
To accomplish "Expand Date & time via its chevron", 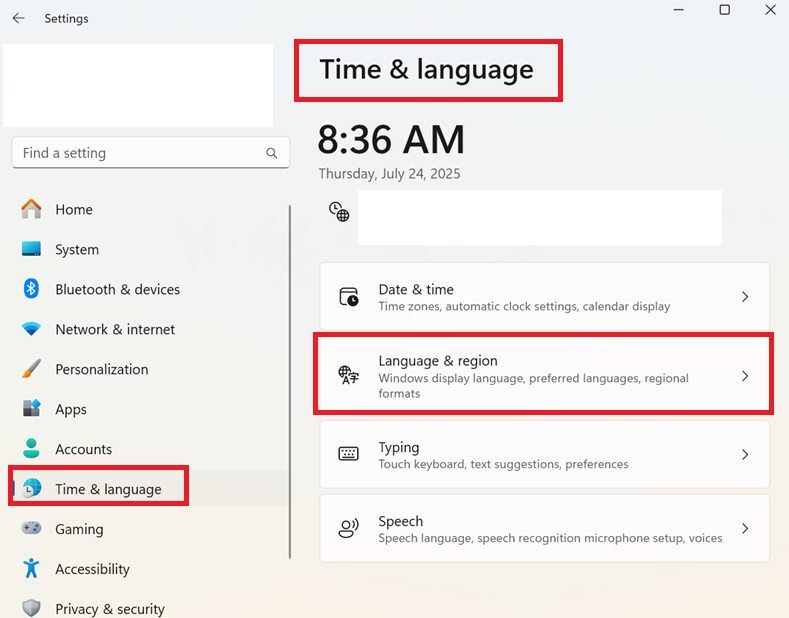I will pyautogui.click(x=745, y=297).
